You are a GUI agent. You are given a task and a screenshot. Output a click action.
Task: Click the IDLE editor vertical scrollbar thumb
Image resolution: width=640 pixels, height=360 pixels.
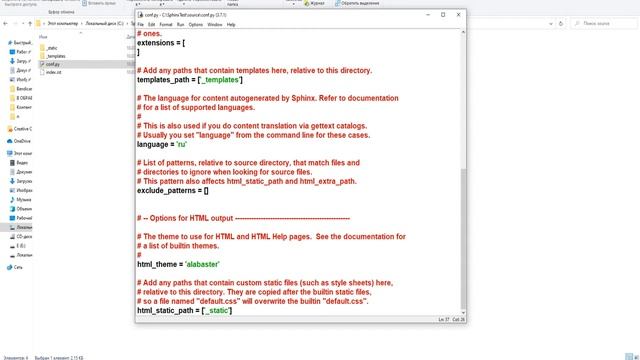(463, 238)
